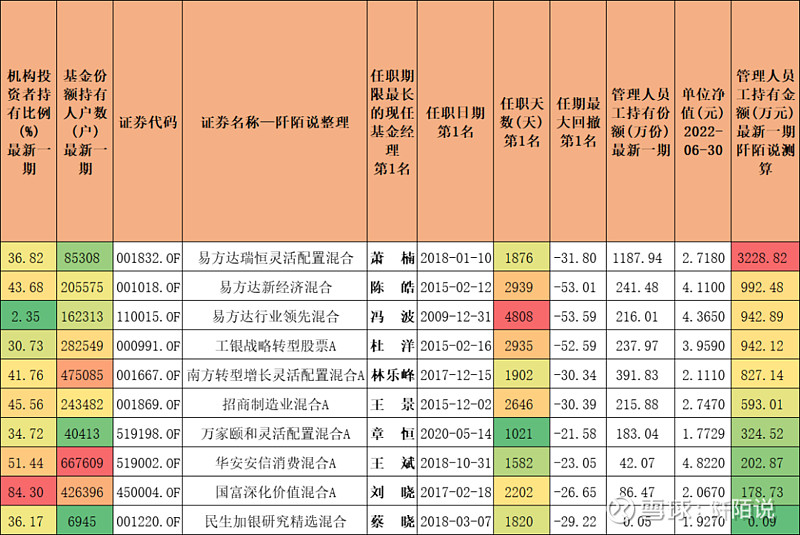Select appointment date 2018-01-10
The image size is (800, 535).
[456, 258]
